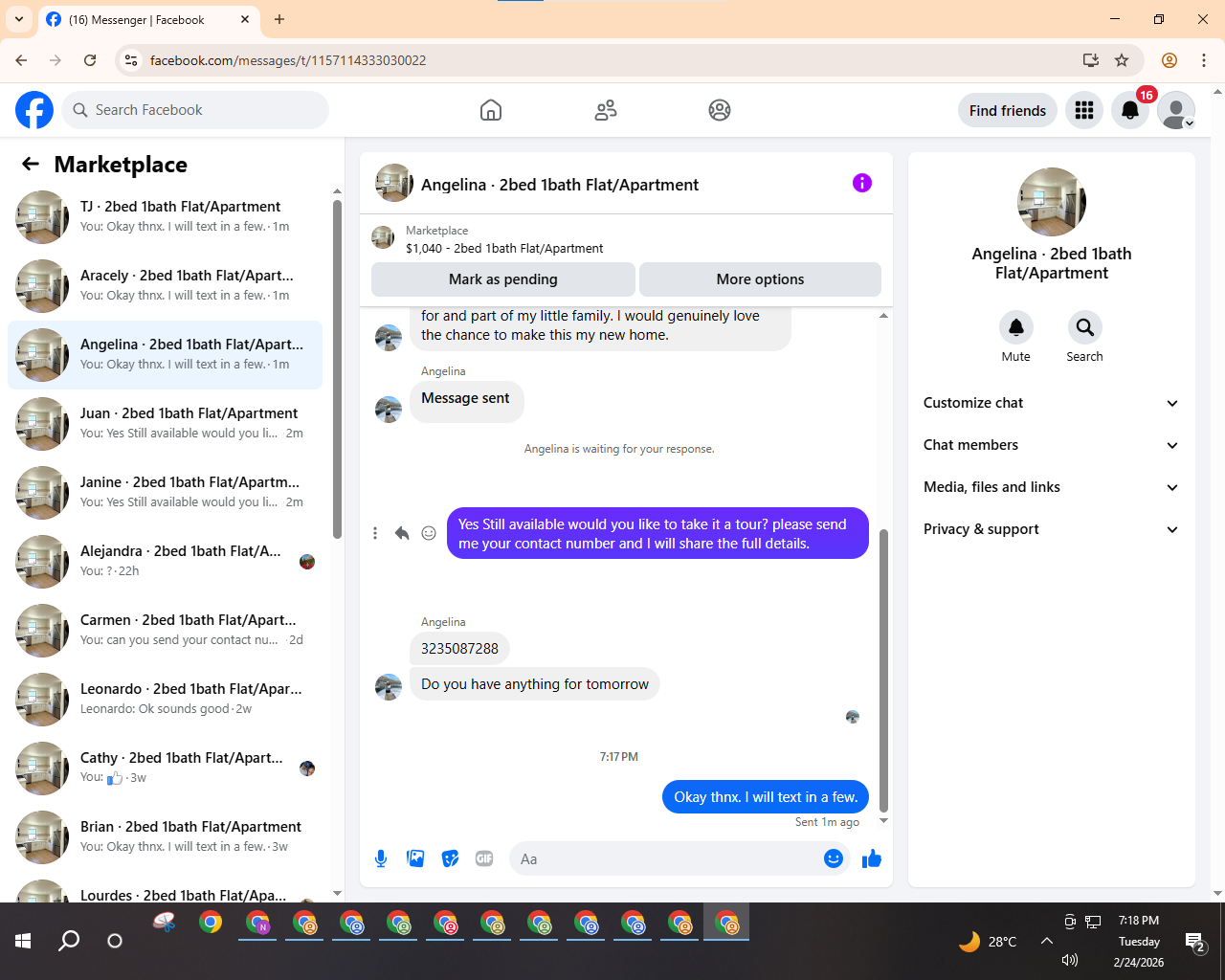This screenshot has width=1225, height=980.
Task: Click Angelina conversation header title
Action: point(560,185)
